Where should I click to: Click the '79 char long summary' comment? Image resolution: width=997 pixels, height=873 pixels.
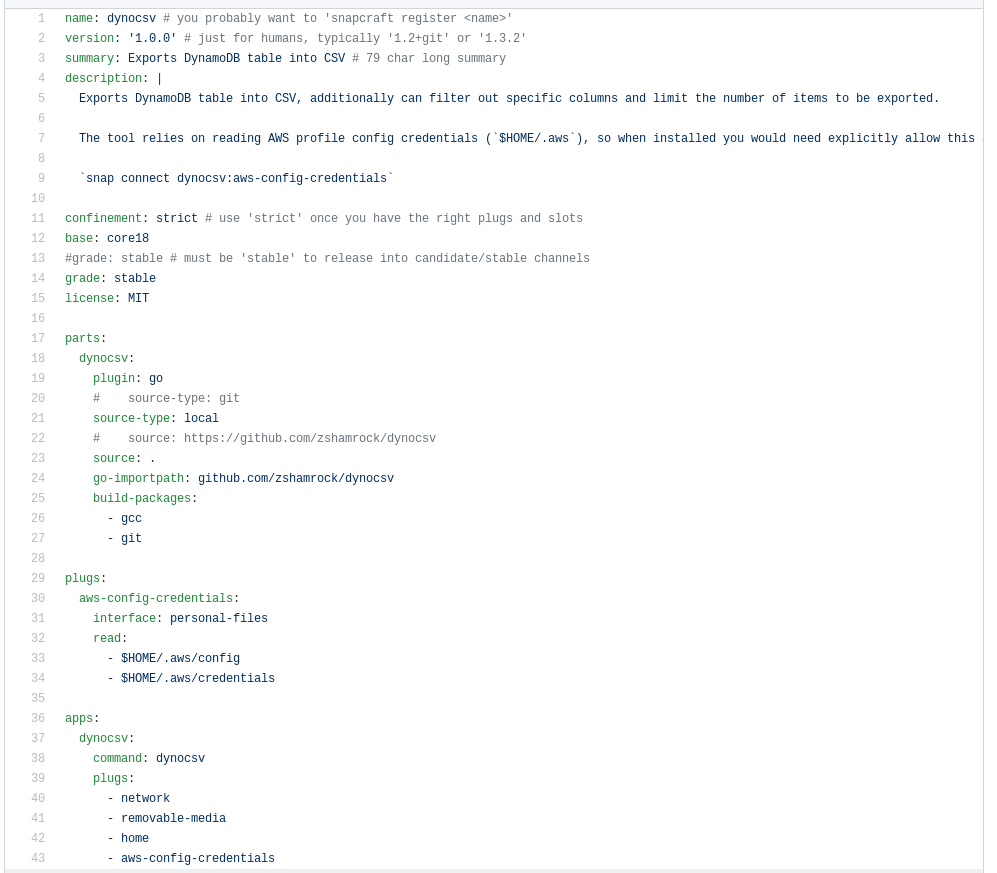[x=429, y=58]
